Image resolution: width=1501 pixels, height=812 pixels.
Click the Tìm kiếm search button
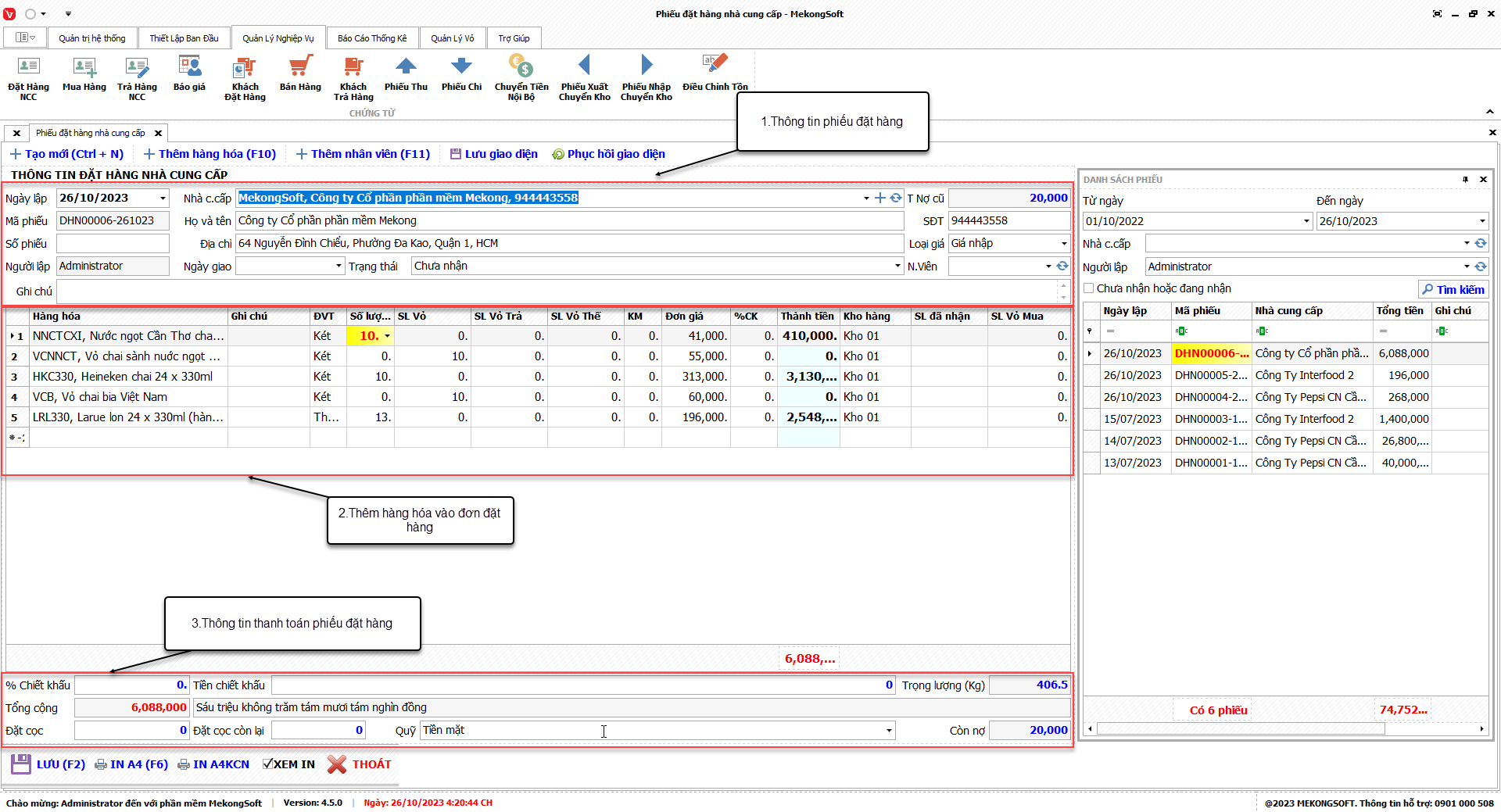point(1453,290)
